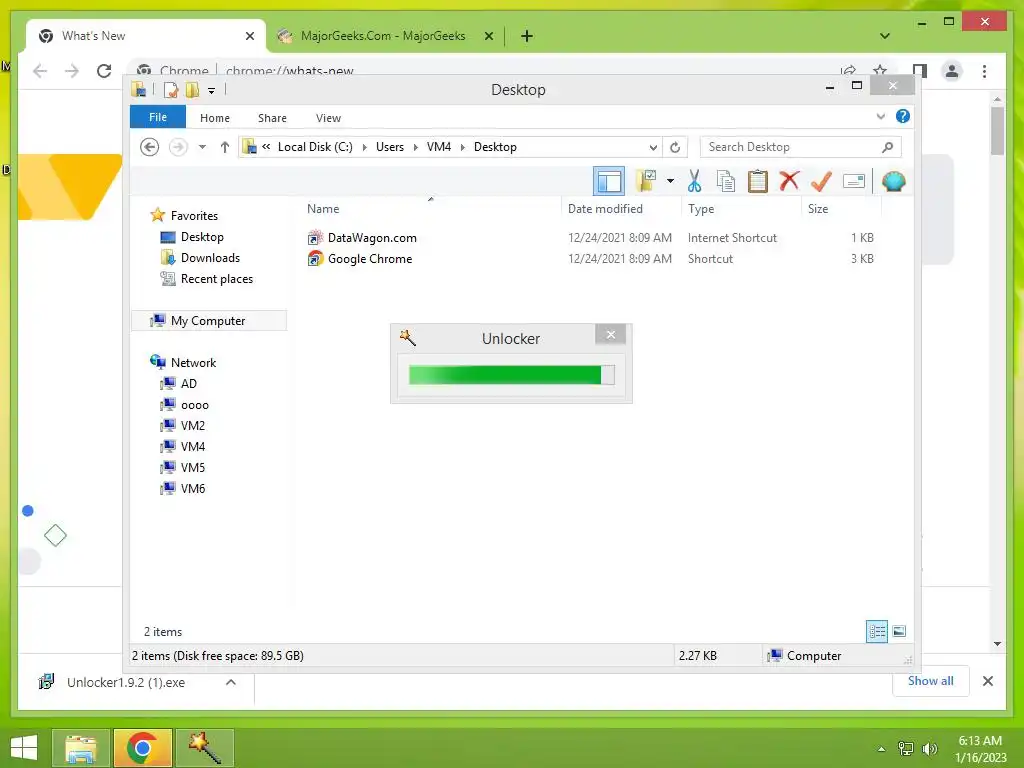Select the DataWagon.com shortcut file
This screenshot has width=1024, height=768.
point(372,238)
